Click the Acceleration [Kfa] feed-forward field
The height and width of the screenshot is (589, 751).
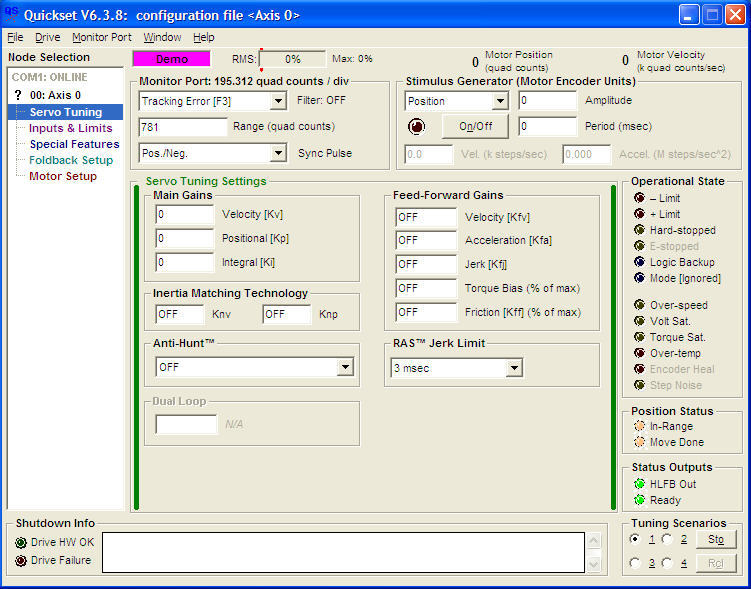(x=426, y=240)
